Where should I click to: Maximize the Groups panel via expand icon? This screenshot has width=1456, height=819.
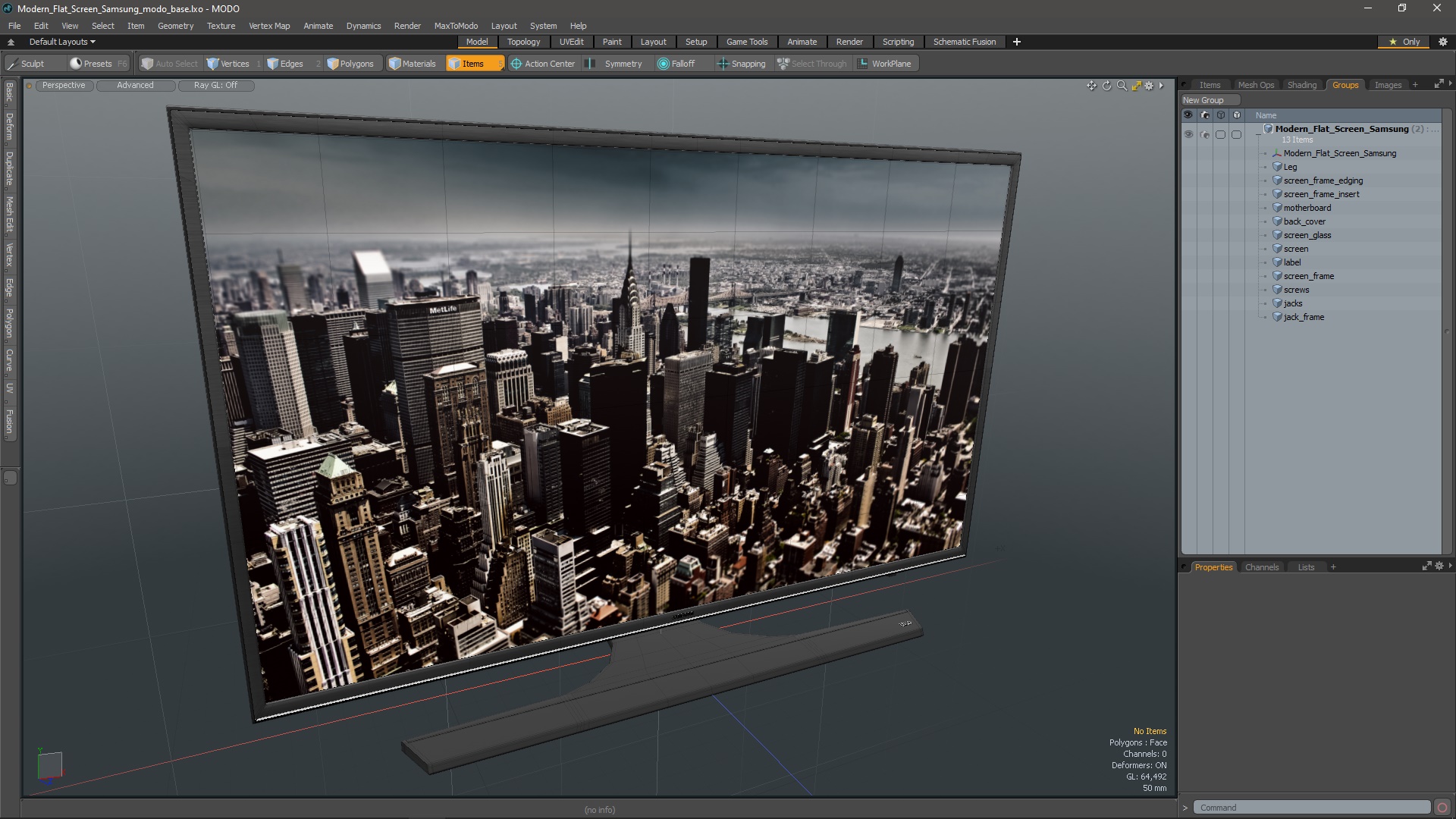point(1439,84)
